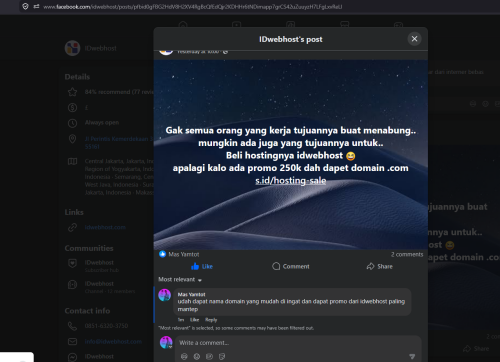Click the send comment arrow icon
Image resolution: width=500 pixels, height=362 pixels.
(412, 357)
